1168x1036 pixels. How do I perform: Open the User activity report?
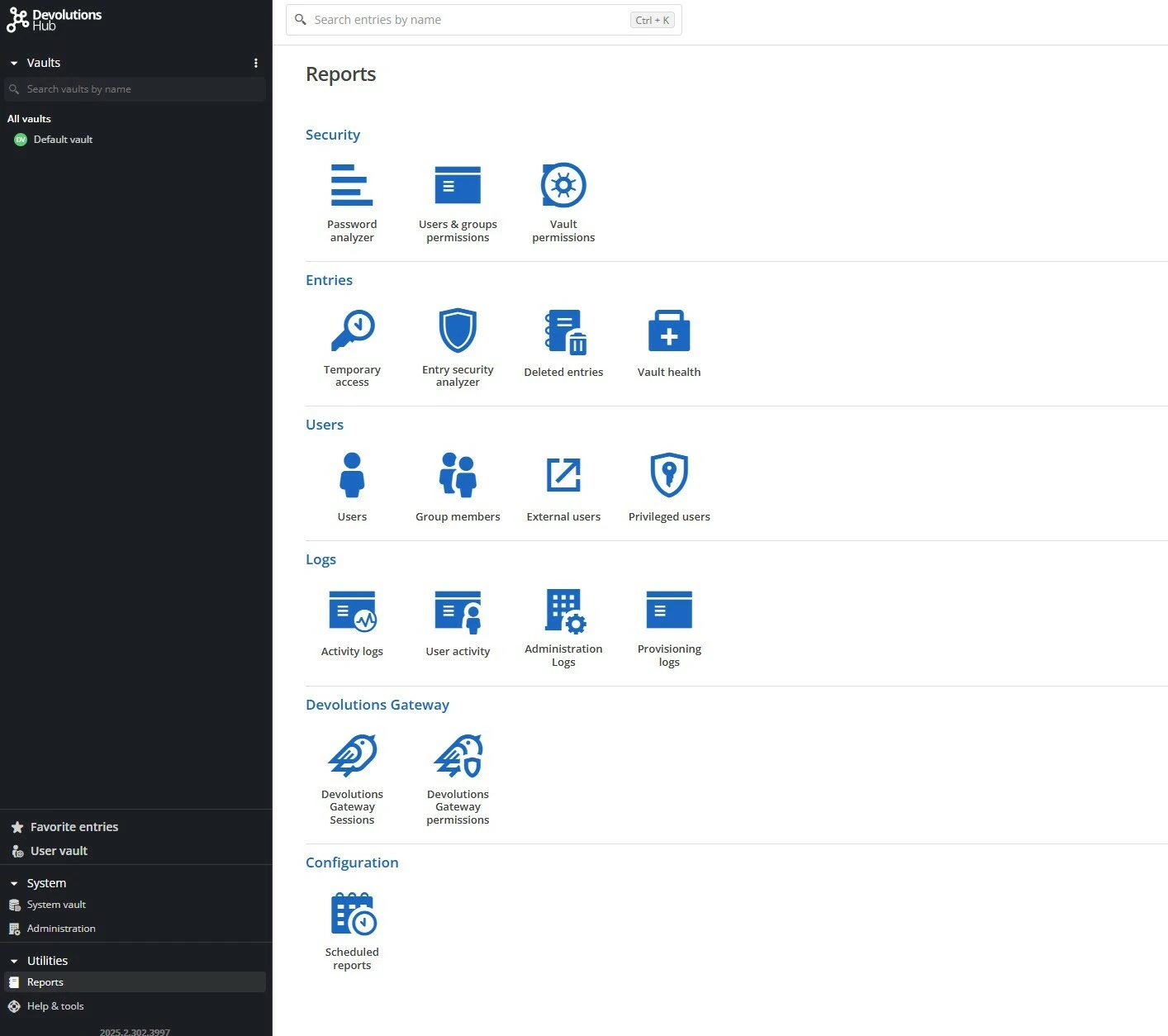(x=458, y=624)
